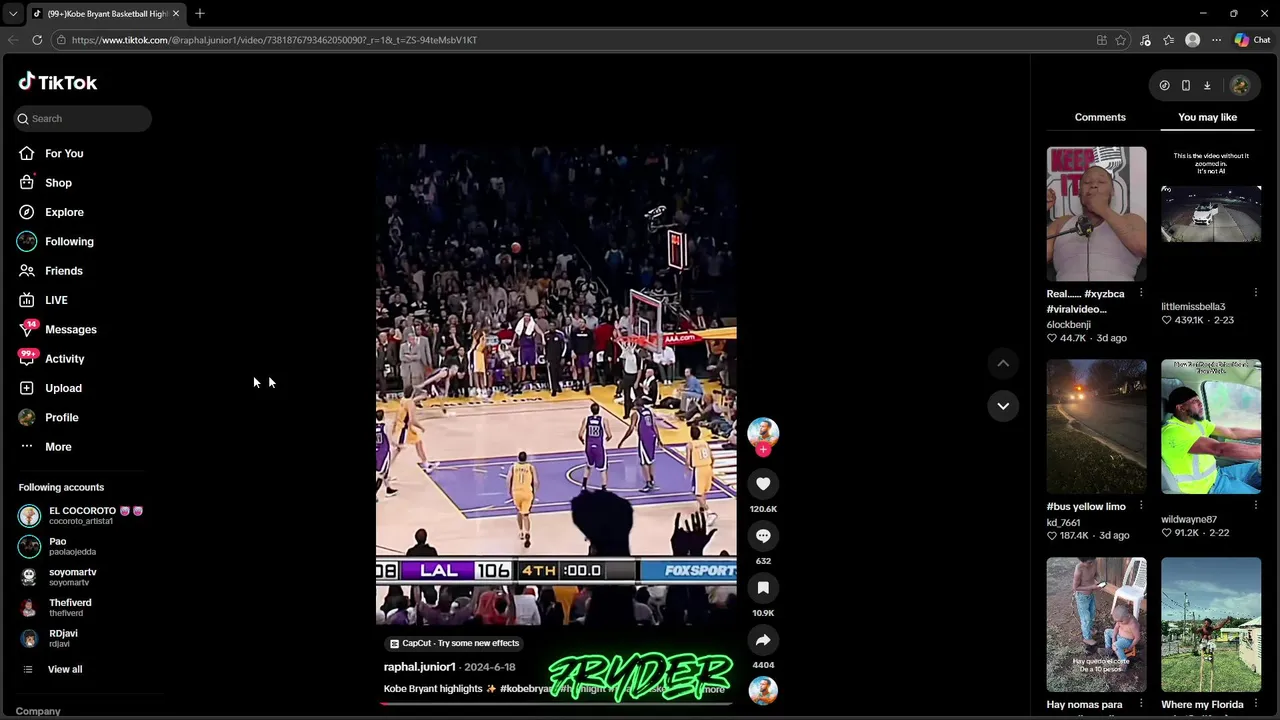The height and width of the screenshot is (720, 1280).
Task: Open littlemissbella3 suggested video thumbnail
Action: [x=1211, y=214]
